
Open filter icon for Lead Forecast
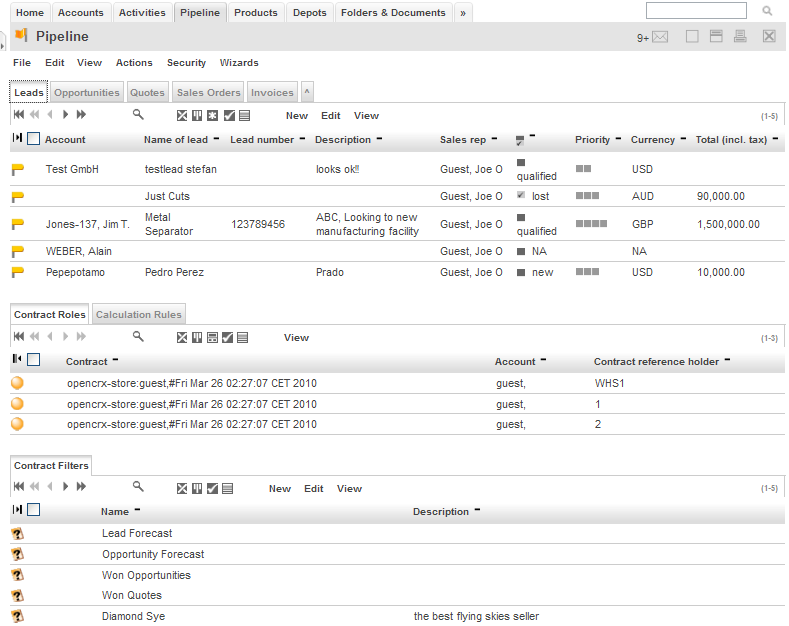17,533
